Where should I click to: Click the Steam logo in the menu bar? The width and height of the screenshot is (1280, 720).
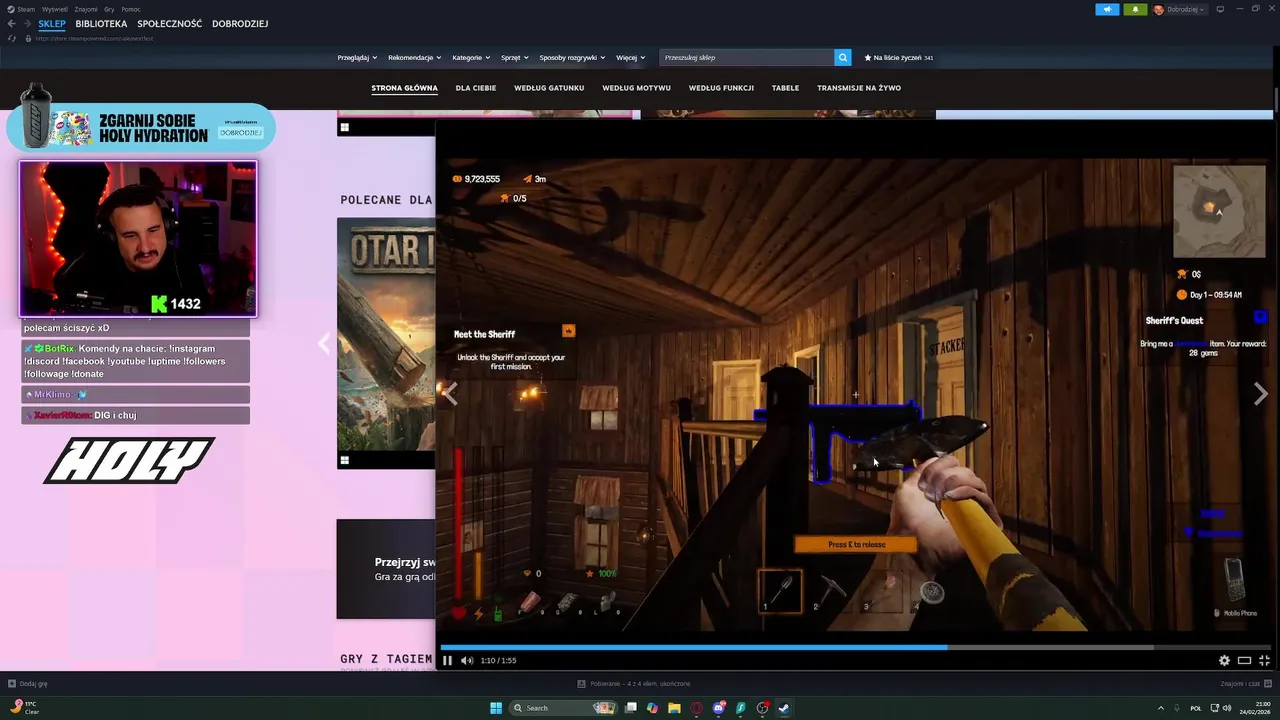(x=11, y=9)
